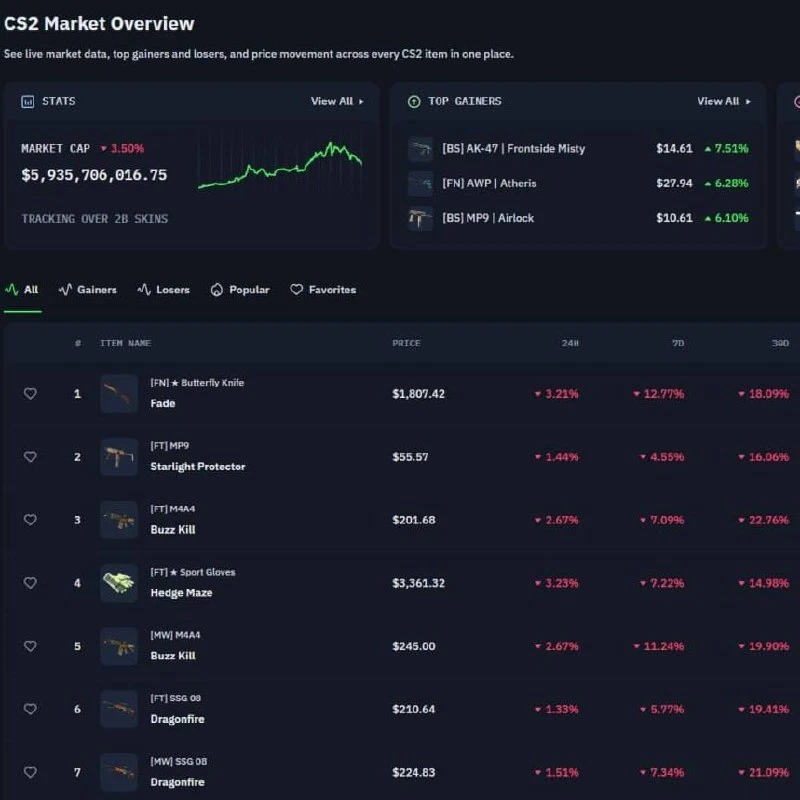This screenshot has width=800, height=800.
Task: Click the market cap line chart
Action: [x=280, y=165]
